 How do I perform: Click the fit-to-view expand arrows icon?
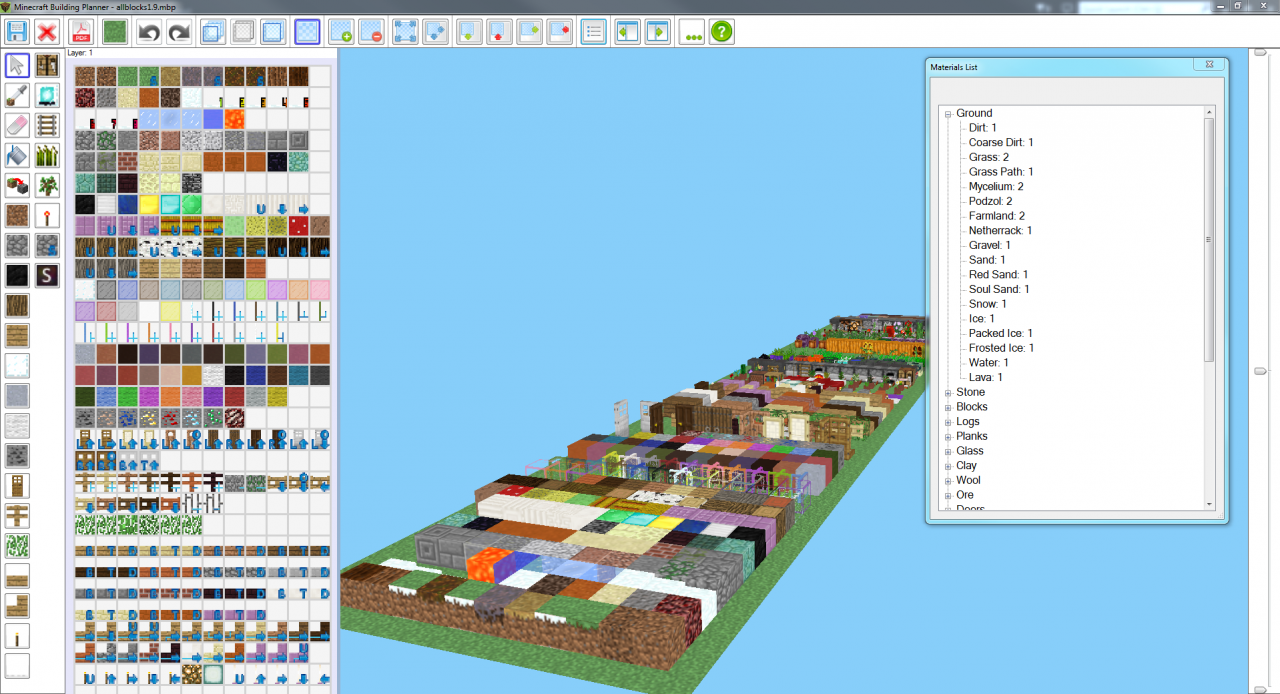pos(405,32)
